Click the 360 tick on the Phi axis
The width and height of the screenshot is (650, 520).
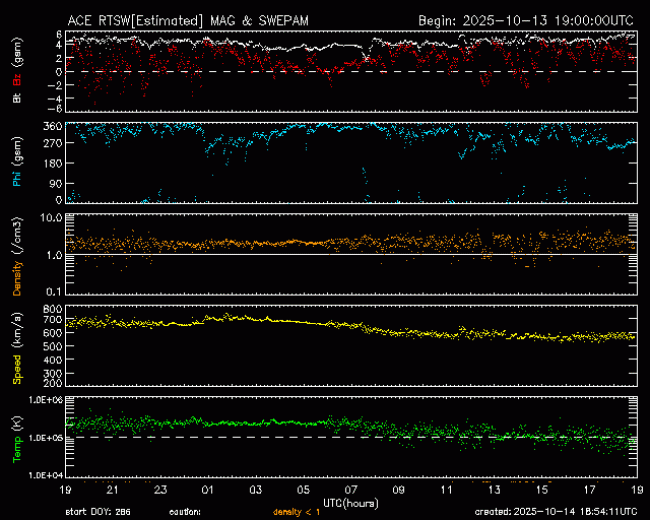pyautogui.click(x=53, y=127)
